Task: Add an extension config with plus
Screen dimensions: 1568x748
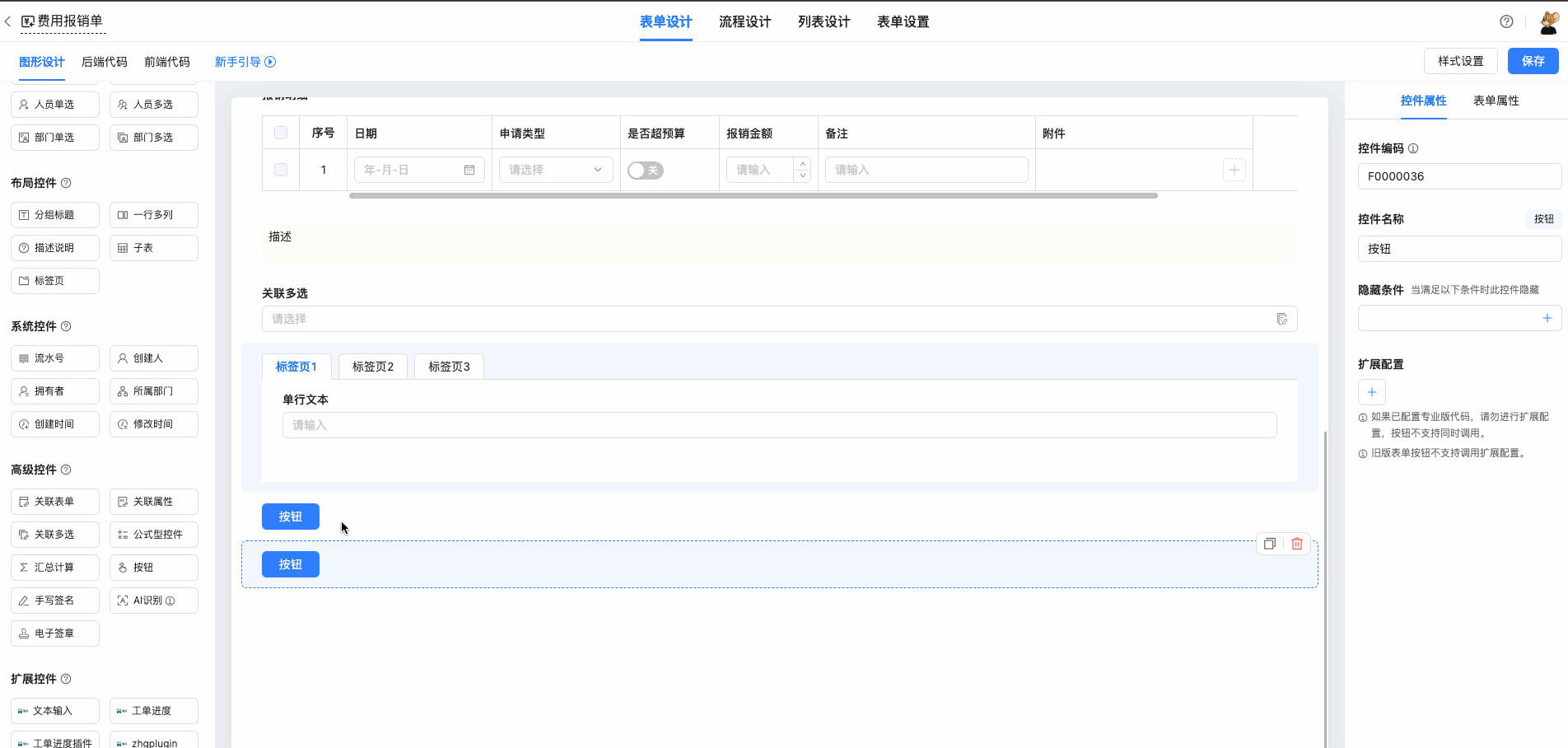Action: tap(1372, 392)
